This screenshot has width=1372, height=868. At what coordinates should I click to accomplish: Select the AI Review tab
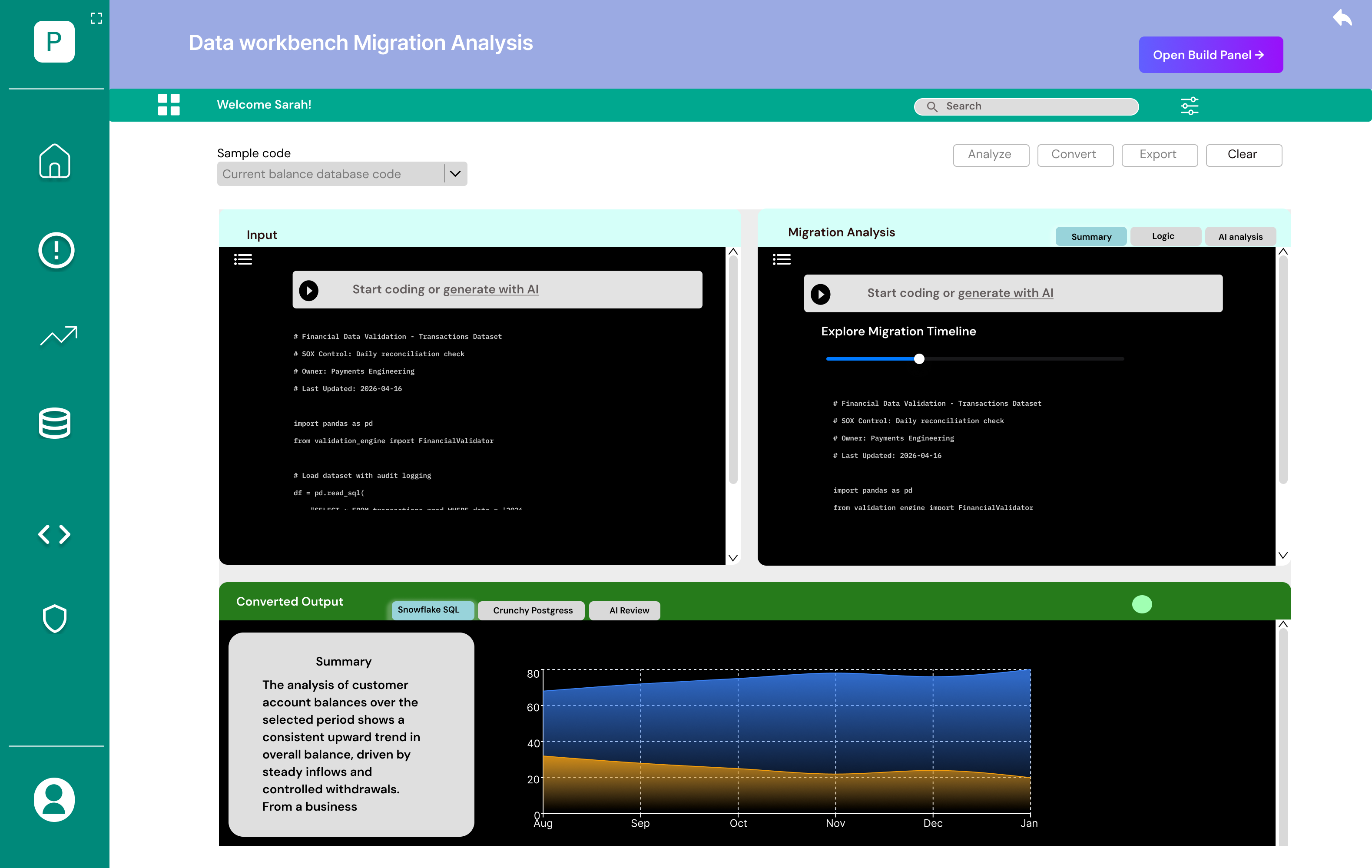[x=624, y=610]
